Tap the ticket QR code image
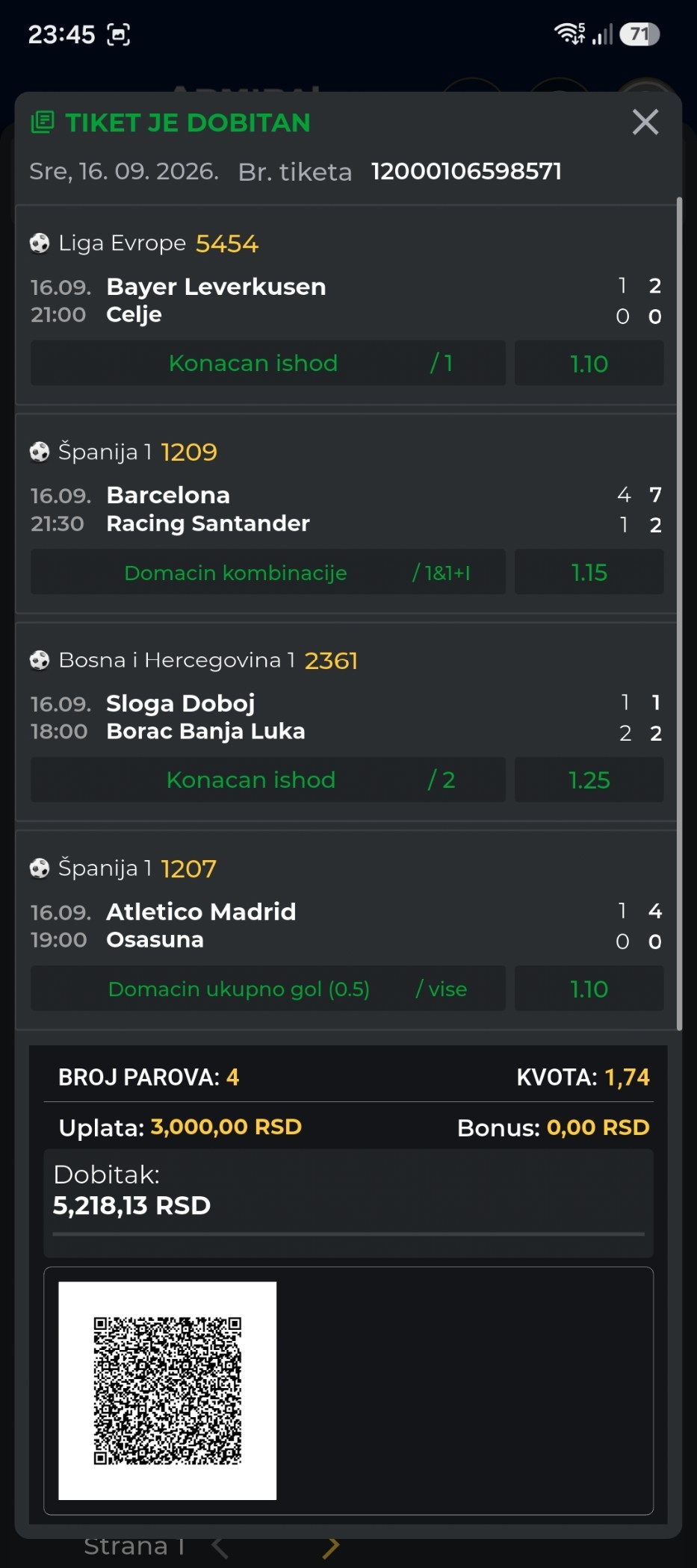Viewport: 697px width, 1568px height. point(167,1390)
